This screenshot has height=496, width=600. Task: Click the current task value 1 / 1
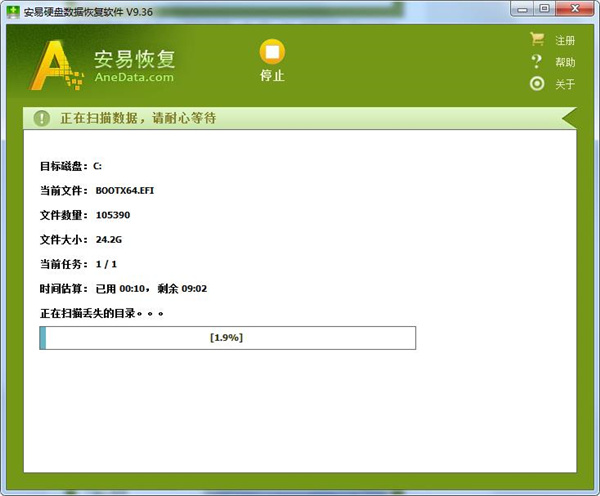106,264
